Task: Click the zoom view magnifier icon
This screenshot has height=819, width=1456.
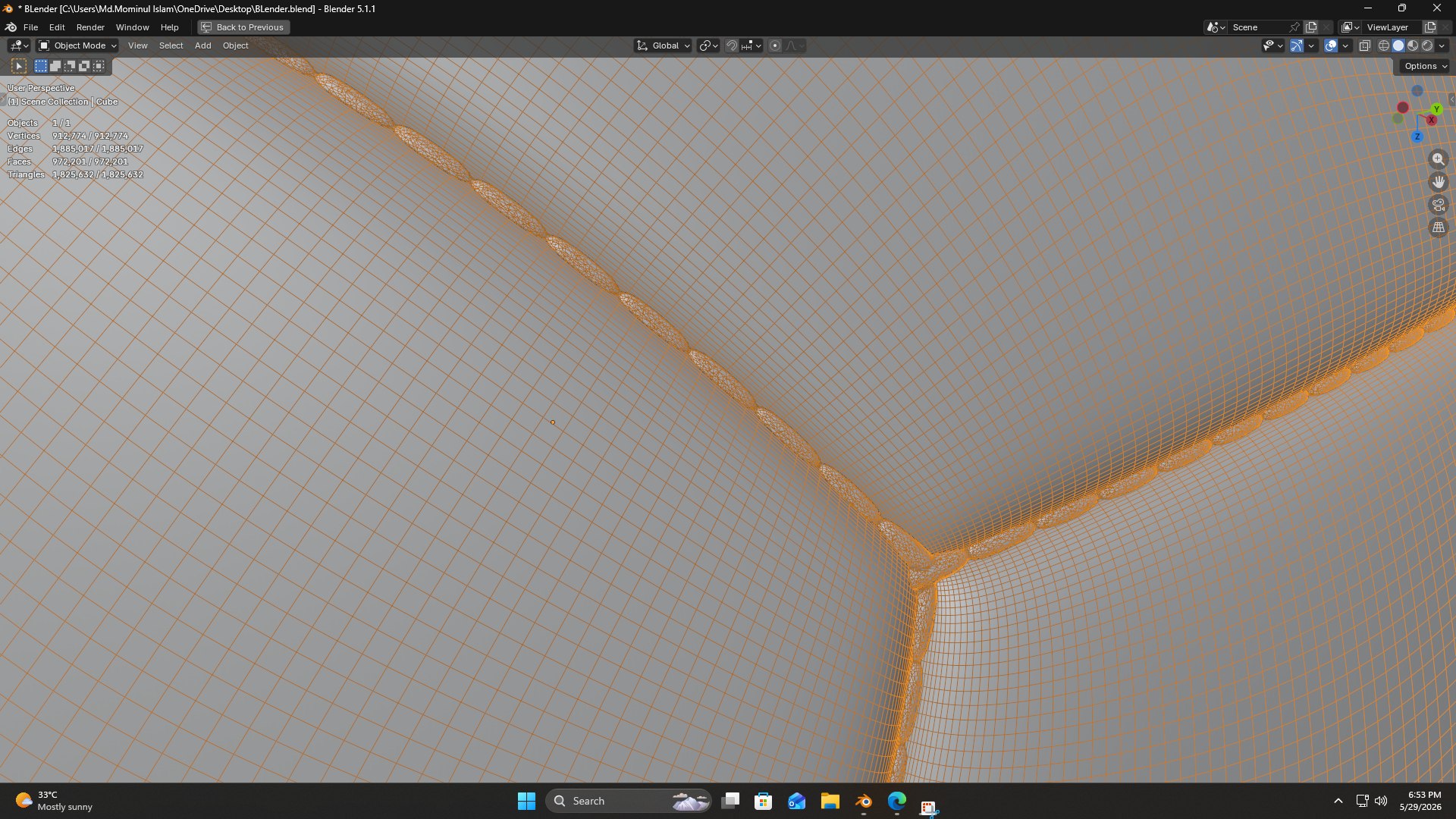Action: click(1438, 159)
